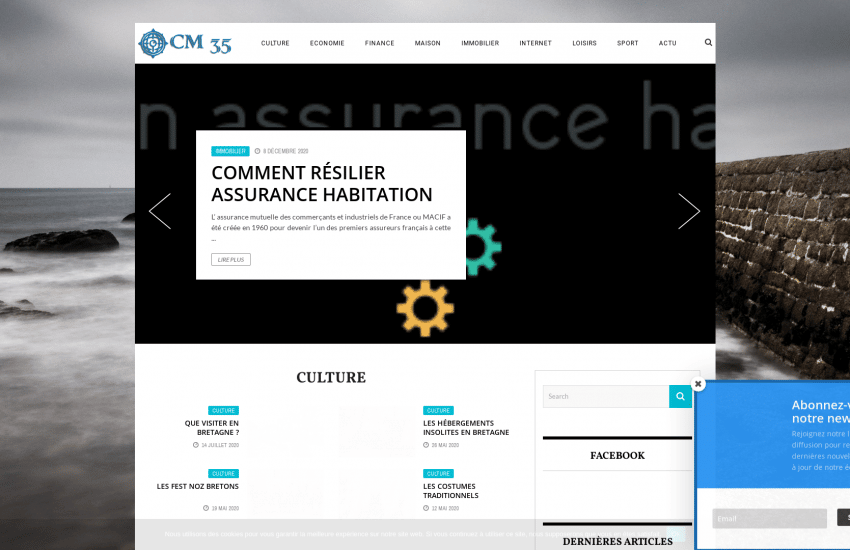Open the Finance menu item

click(x=379, y=43)
